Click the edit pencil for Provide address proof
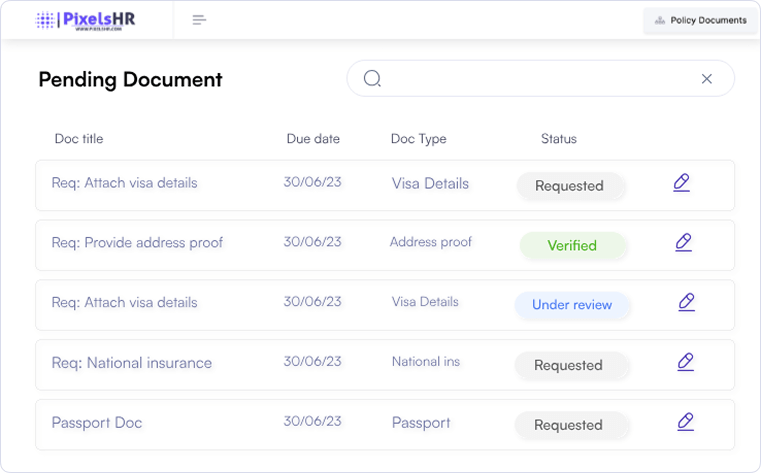761x473 pixels. [683, 242]
